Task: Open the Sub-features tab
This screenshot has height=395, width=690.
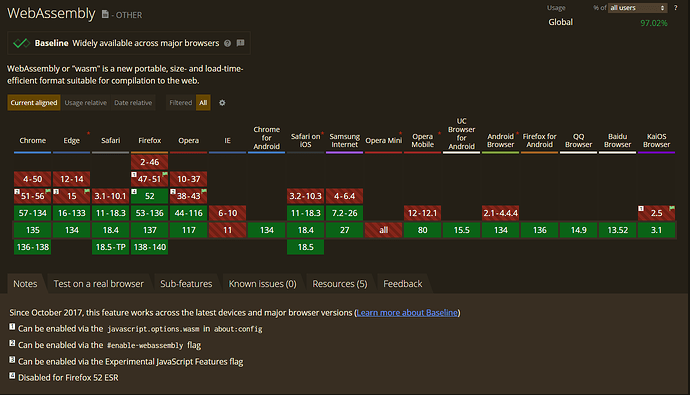Action: (186, 284)
